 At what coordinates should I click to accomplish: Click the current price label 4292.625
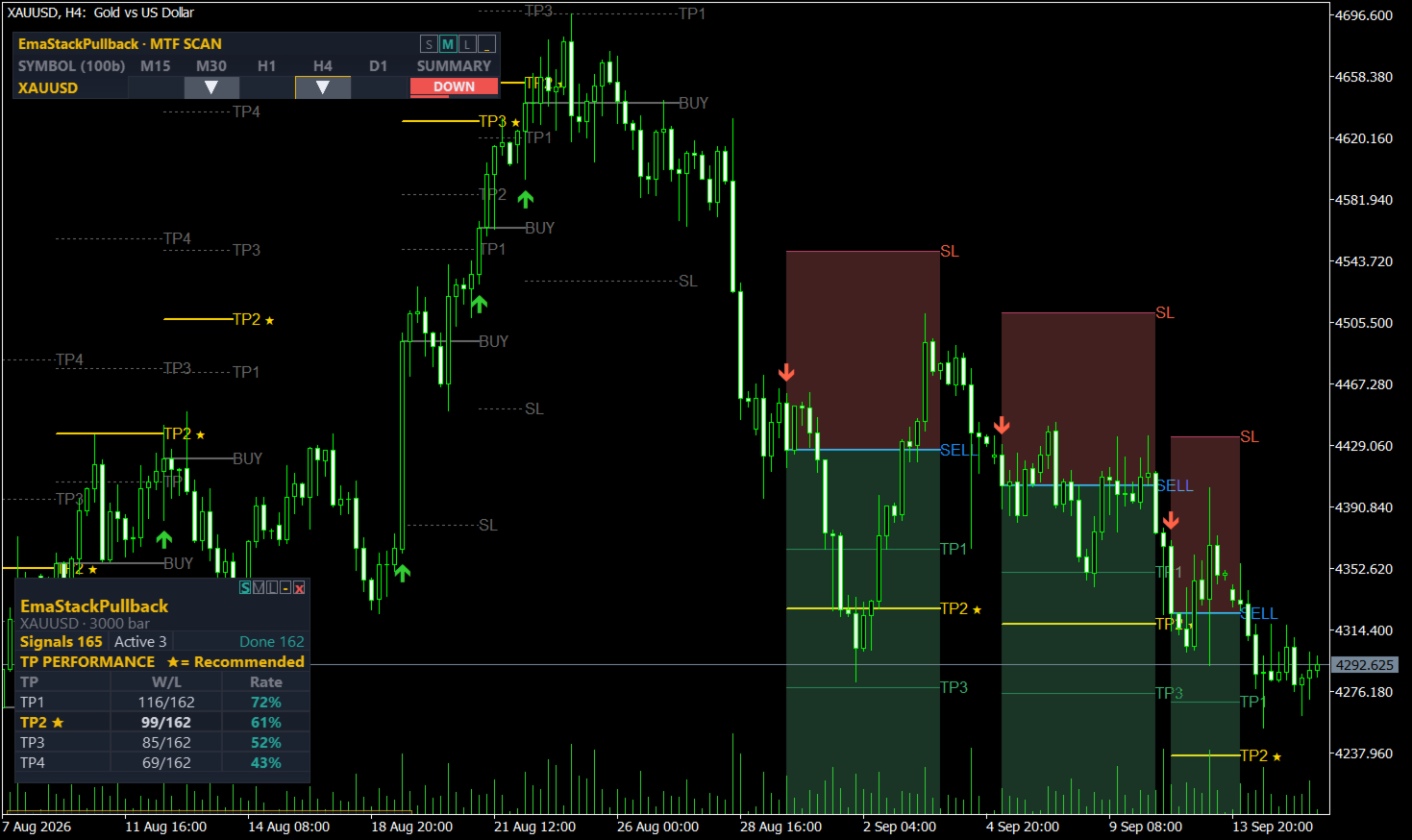click(x=1365, y=665)
